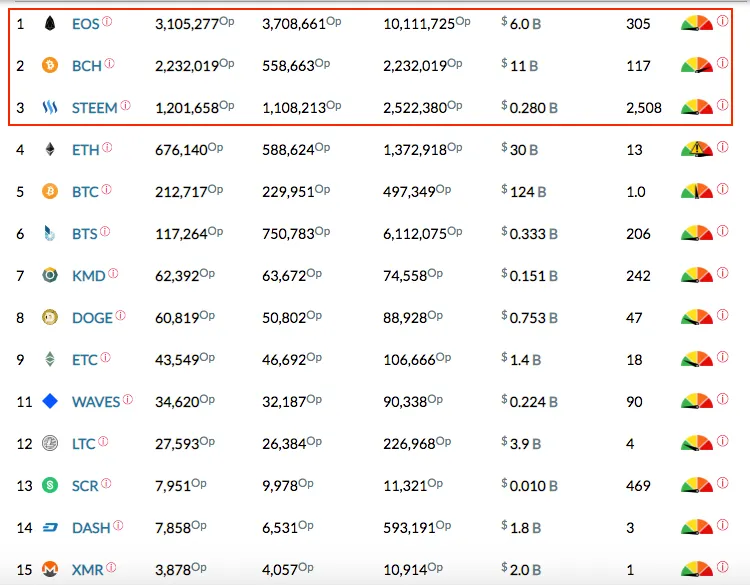The height and width of the screenshot is (585, 750).
Task: Click the ETC green diamond logo
Action: pos(50,359)
